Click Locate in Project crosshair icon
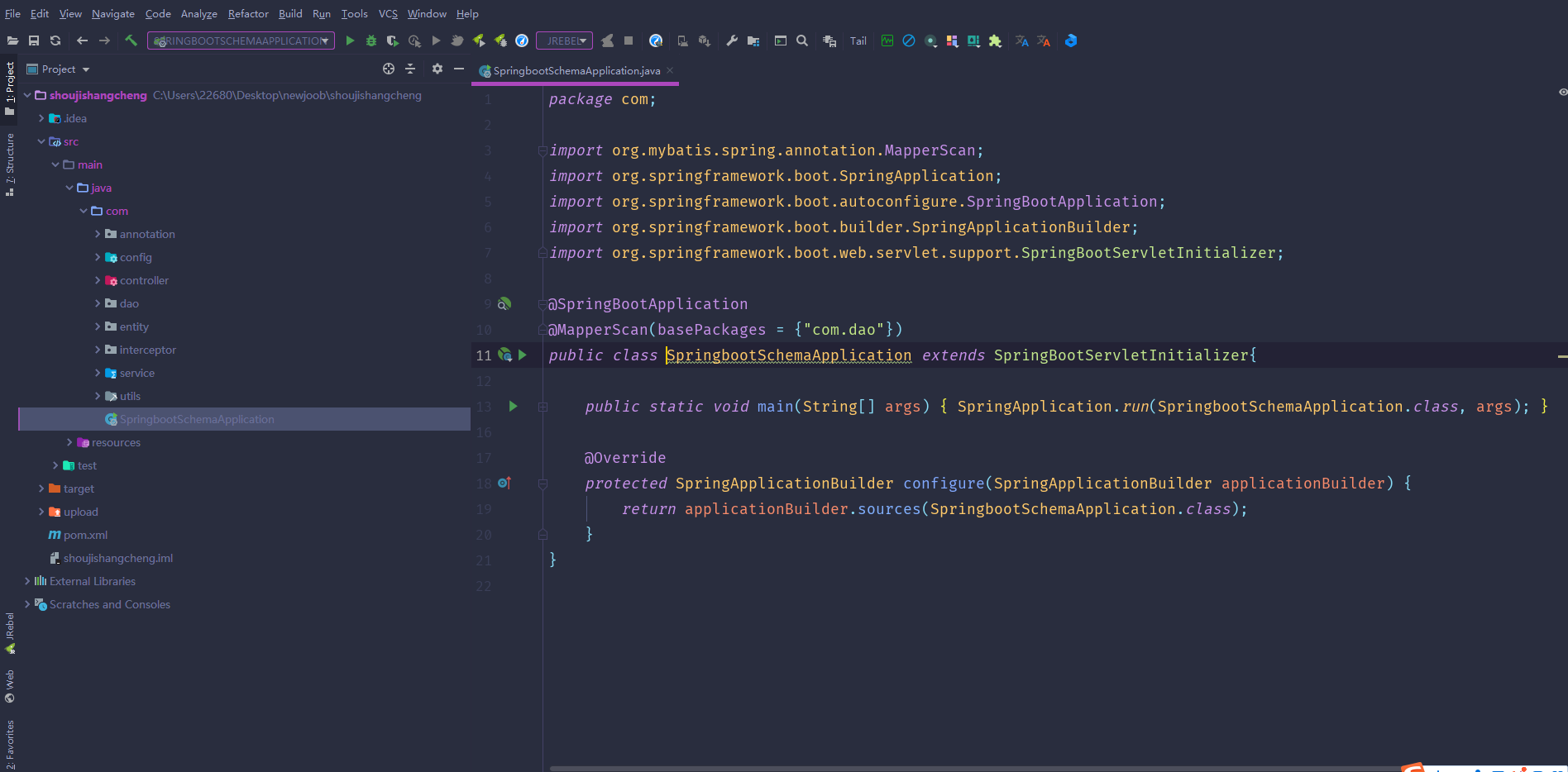The height and width of the screenshot is (772, 1568). pyautogui.click(x=389, y=69)
